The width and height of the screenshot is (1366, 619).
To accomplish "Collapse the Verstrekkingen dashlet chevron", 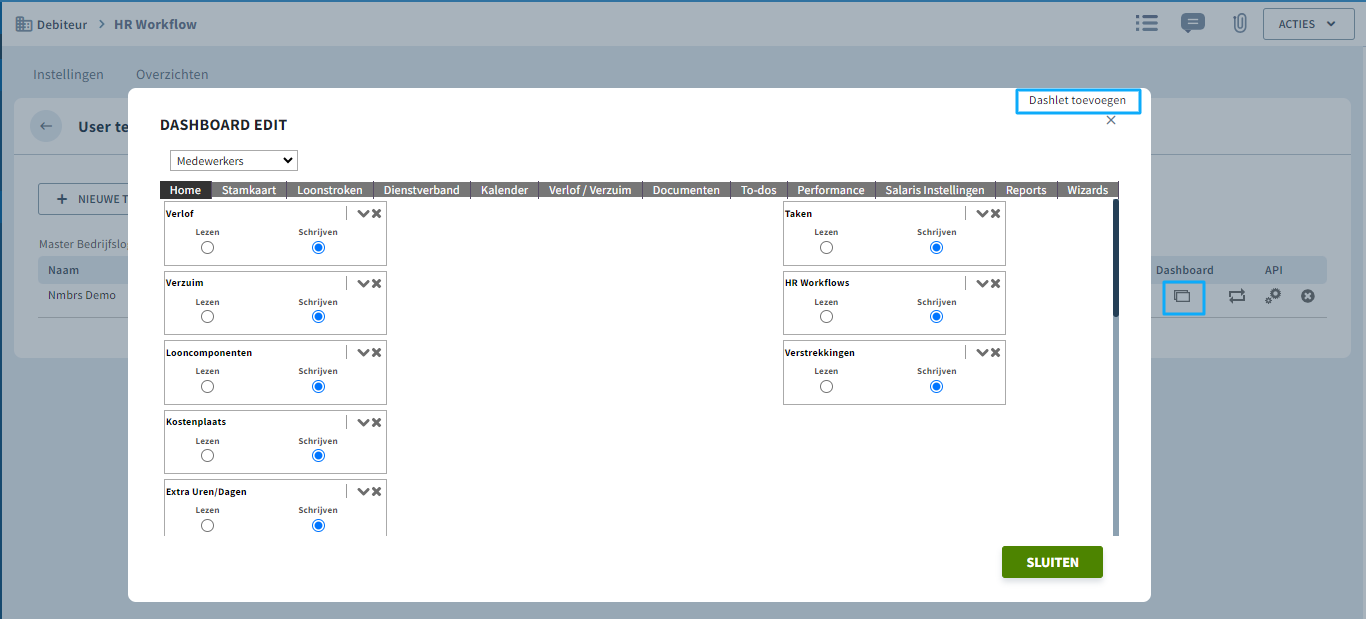I will click(982, 352).
